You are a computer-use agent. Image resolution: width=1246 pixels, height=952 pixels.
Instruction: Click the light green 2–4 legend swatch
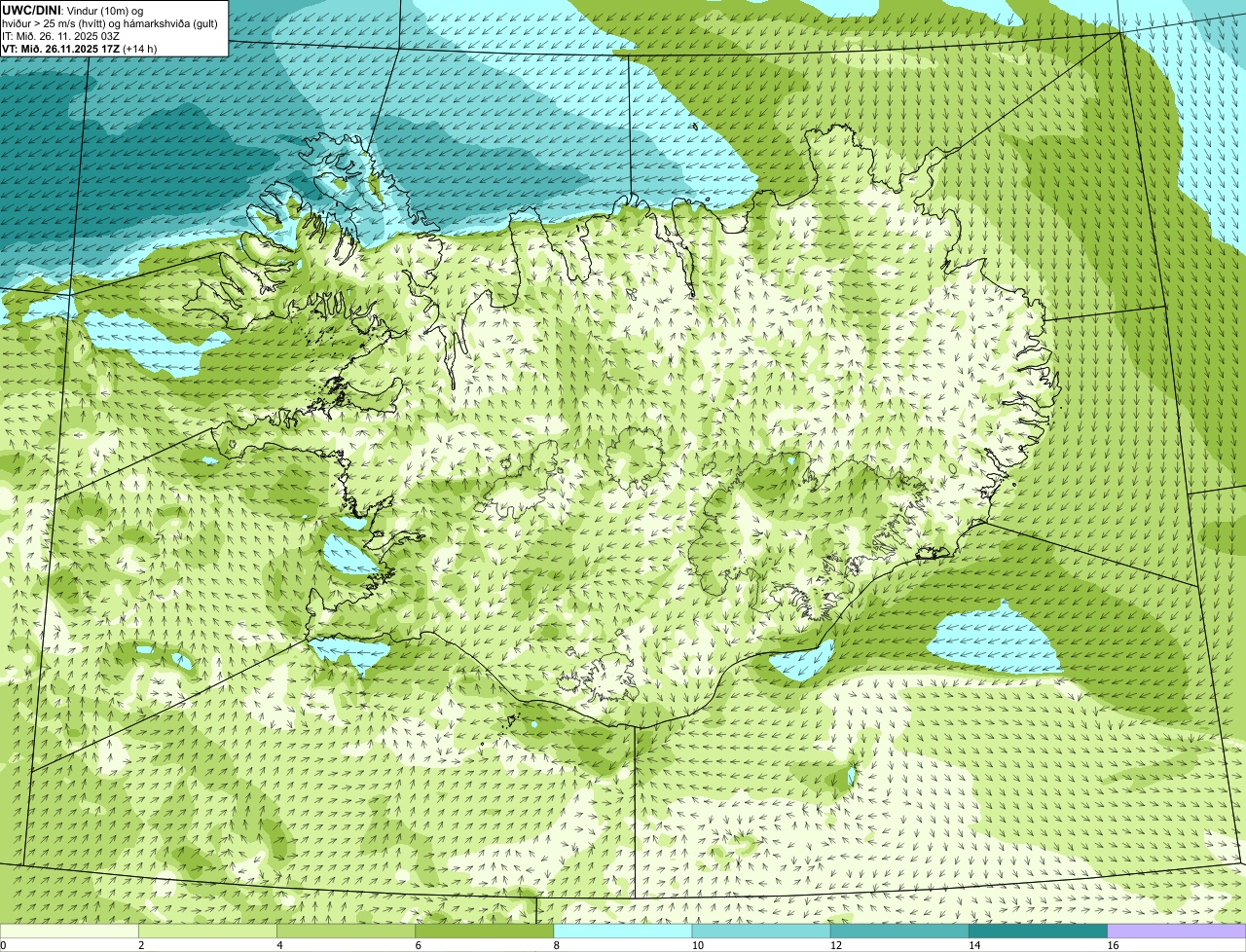click(x=207, y=931)
